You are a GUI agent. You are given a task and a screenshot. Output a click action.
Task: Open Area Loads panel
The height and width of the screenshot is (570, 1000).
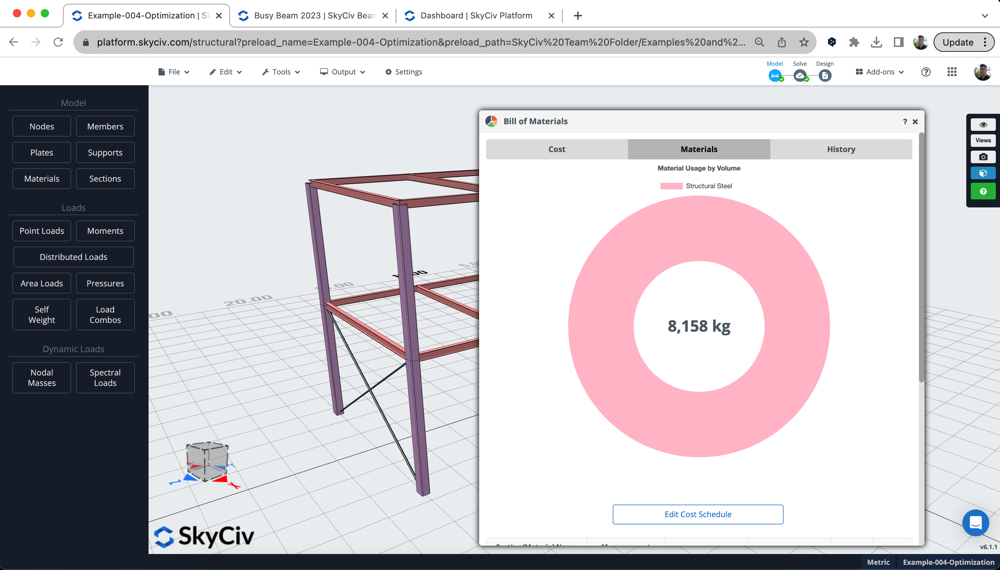(41, 283)
